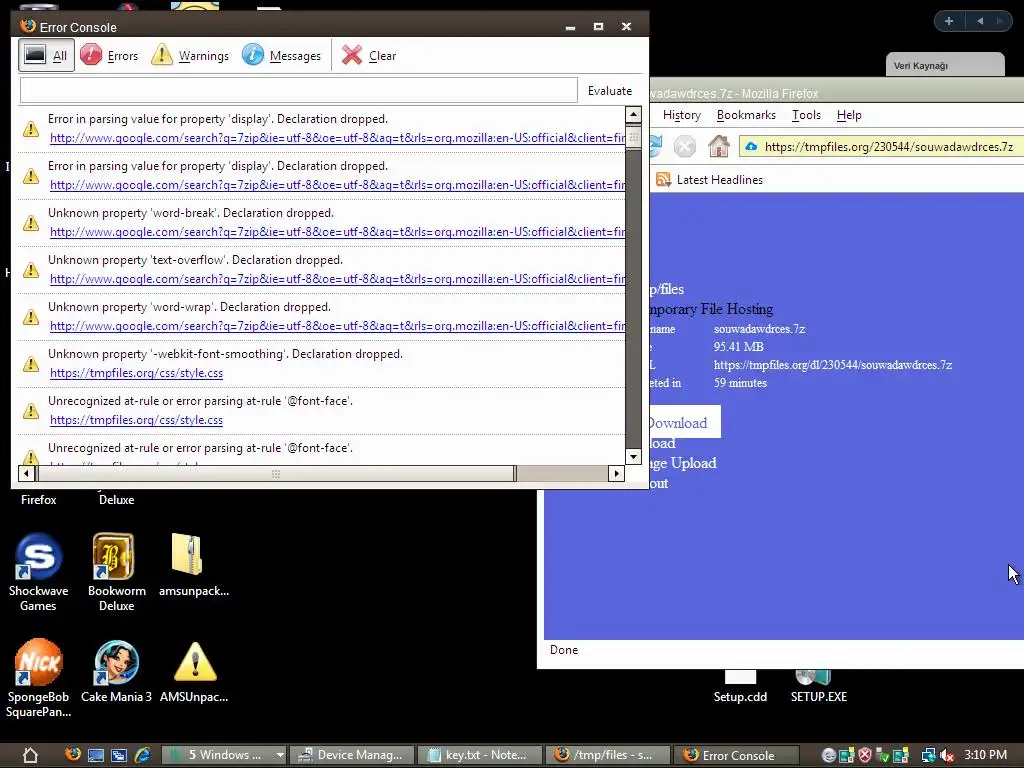Click plus button in top-right widget
This screenshot has width=1024, height=768.
(949, 21)
